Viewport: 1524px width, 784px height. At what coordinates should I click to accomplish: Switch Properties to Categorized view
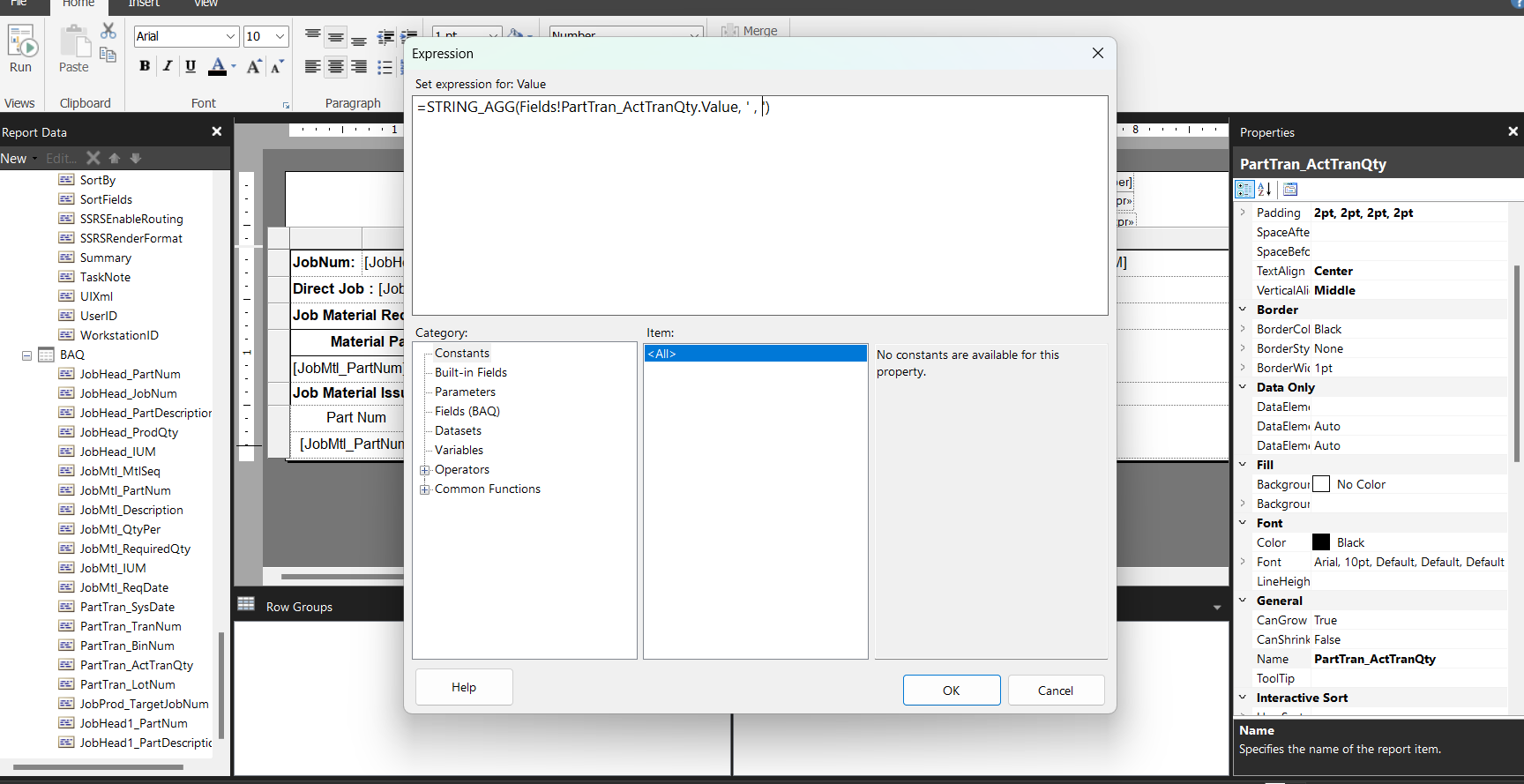(x=1244, y=189)
